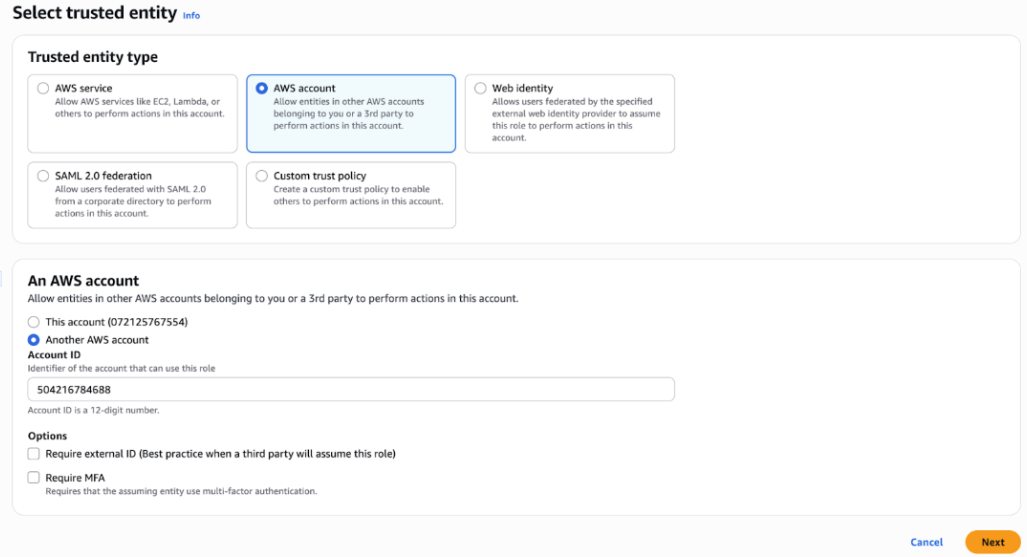Select the Web identity radio button
Viewport: 1027px width, 557px height.
pyautogui.click(x=481, y=88)
